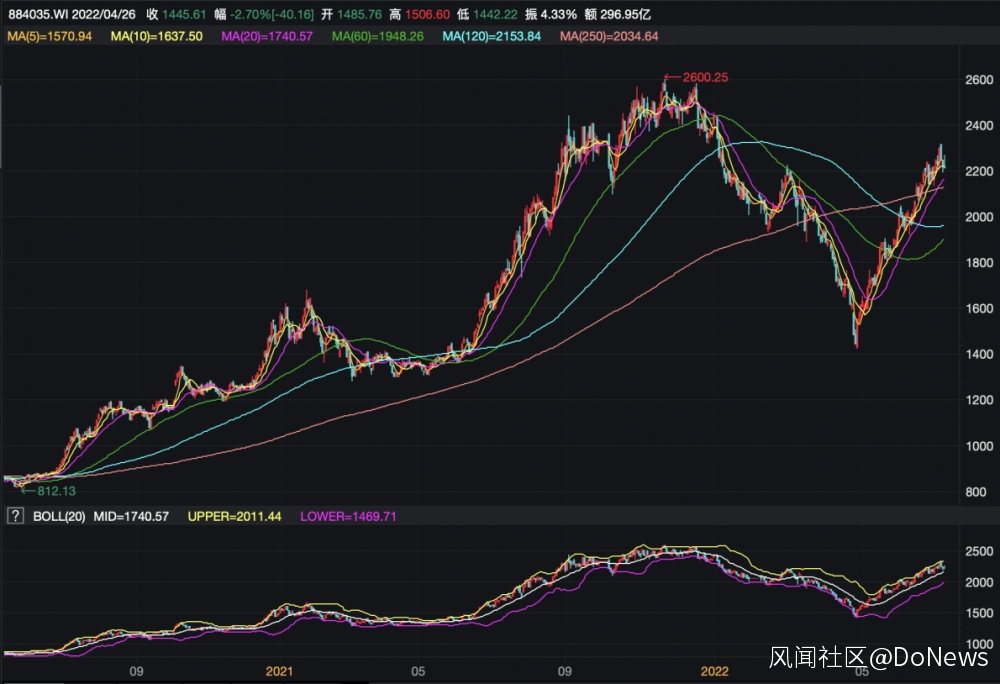
Task: Click the UPPER=2011.44 Bollinger value
Action: [234, 516]
